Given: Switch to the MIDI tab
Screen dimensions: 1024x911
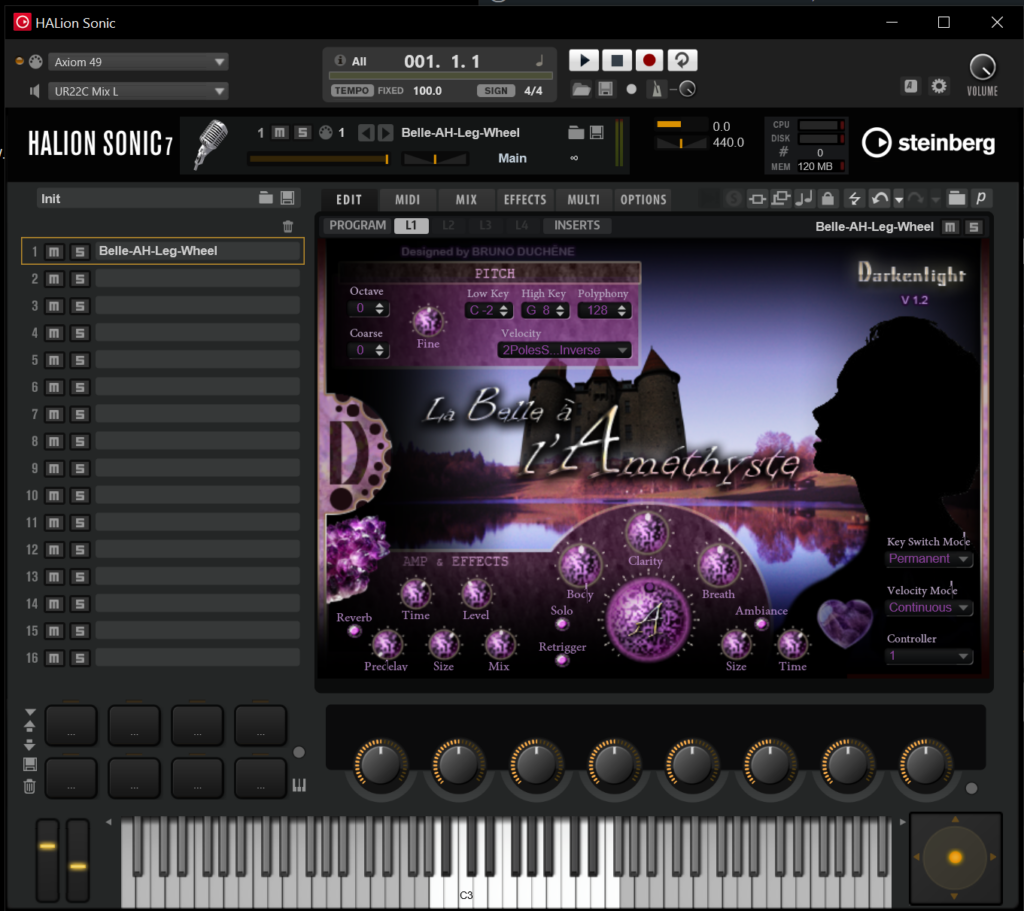Looking at the screenshot, I should point(408,199).
